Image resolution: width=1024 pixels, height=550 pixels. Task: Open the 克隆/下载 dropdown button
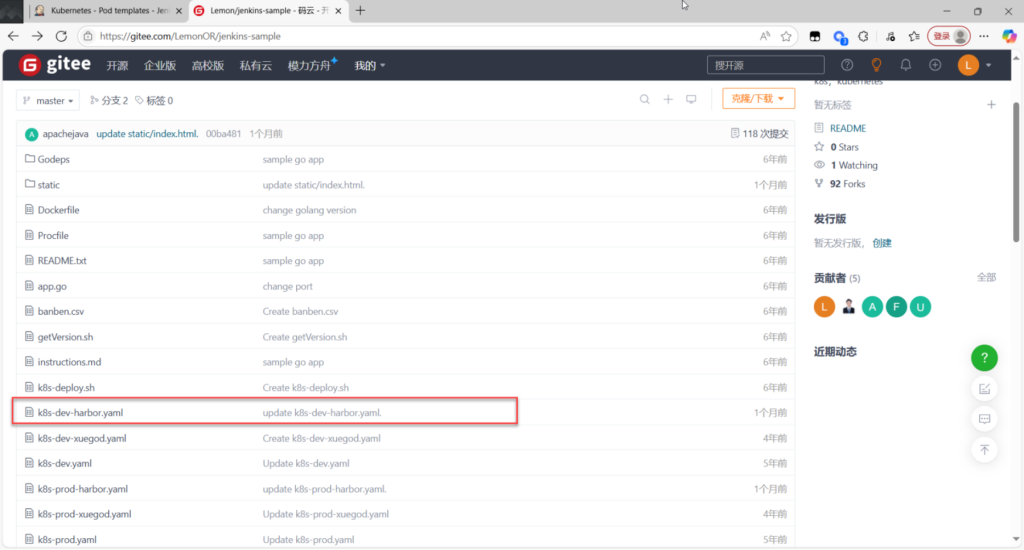coord(758,99)
